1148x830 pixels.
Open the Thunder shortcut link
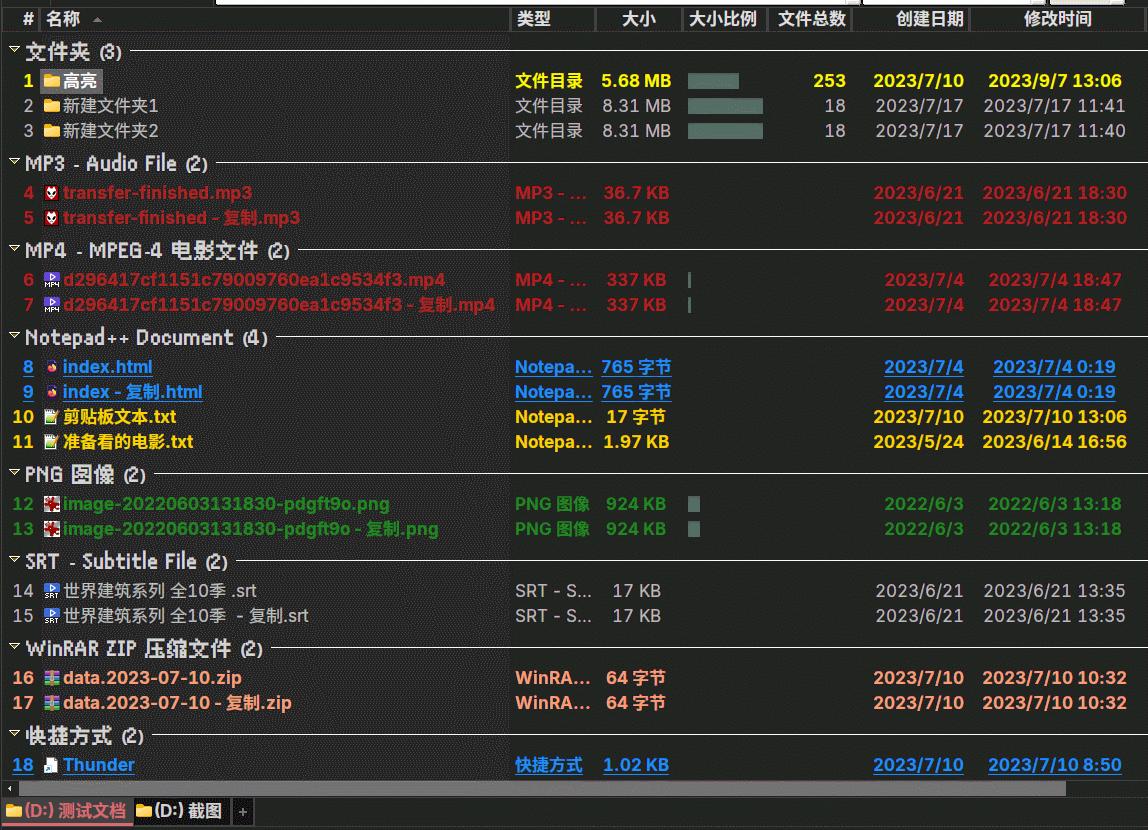98,765
